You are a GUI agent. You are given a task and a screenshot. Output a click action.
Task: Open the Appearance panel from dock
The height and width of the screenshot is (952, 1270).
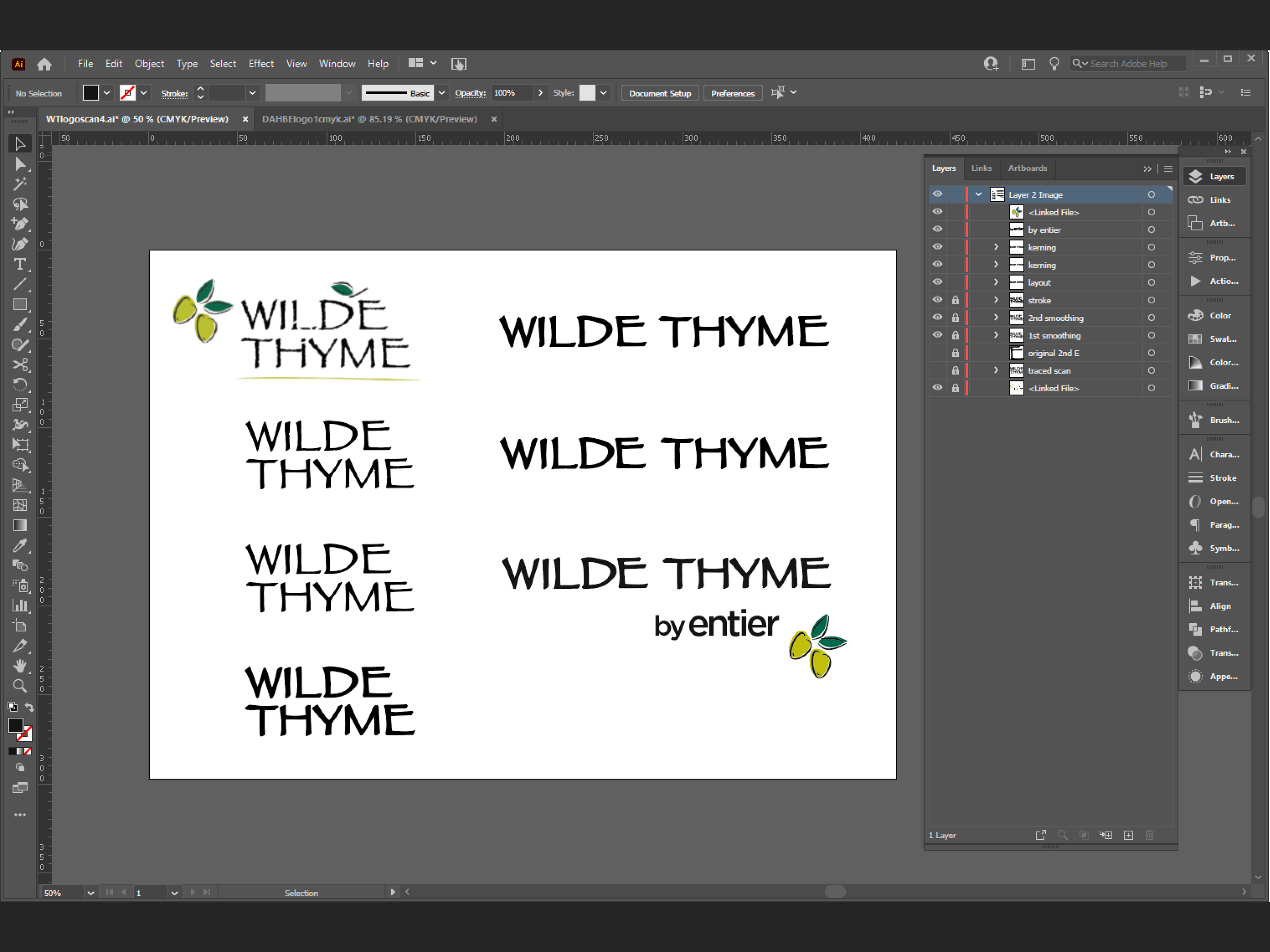pyautogui.click(x=1214, y=677)
